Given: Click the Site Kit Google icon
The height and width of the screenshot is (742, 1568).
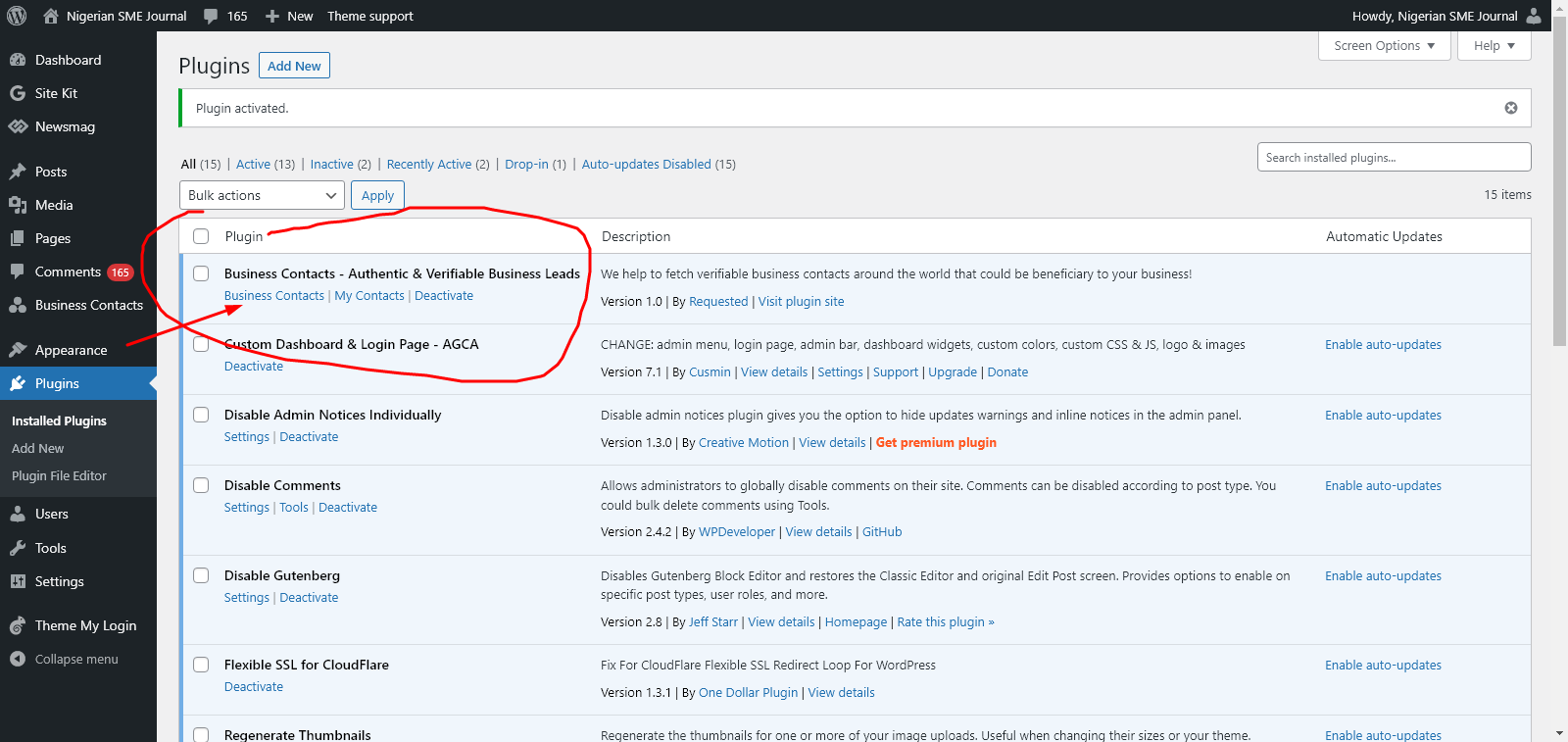Looking at the screenshot, I should click(x=18, y=93).
